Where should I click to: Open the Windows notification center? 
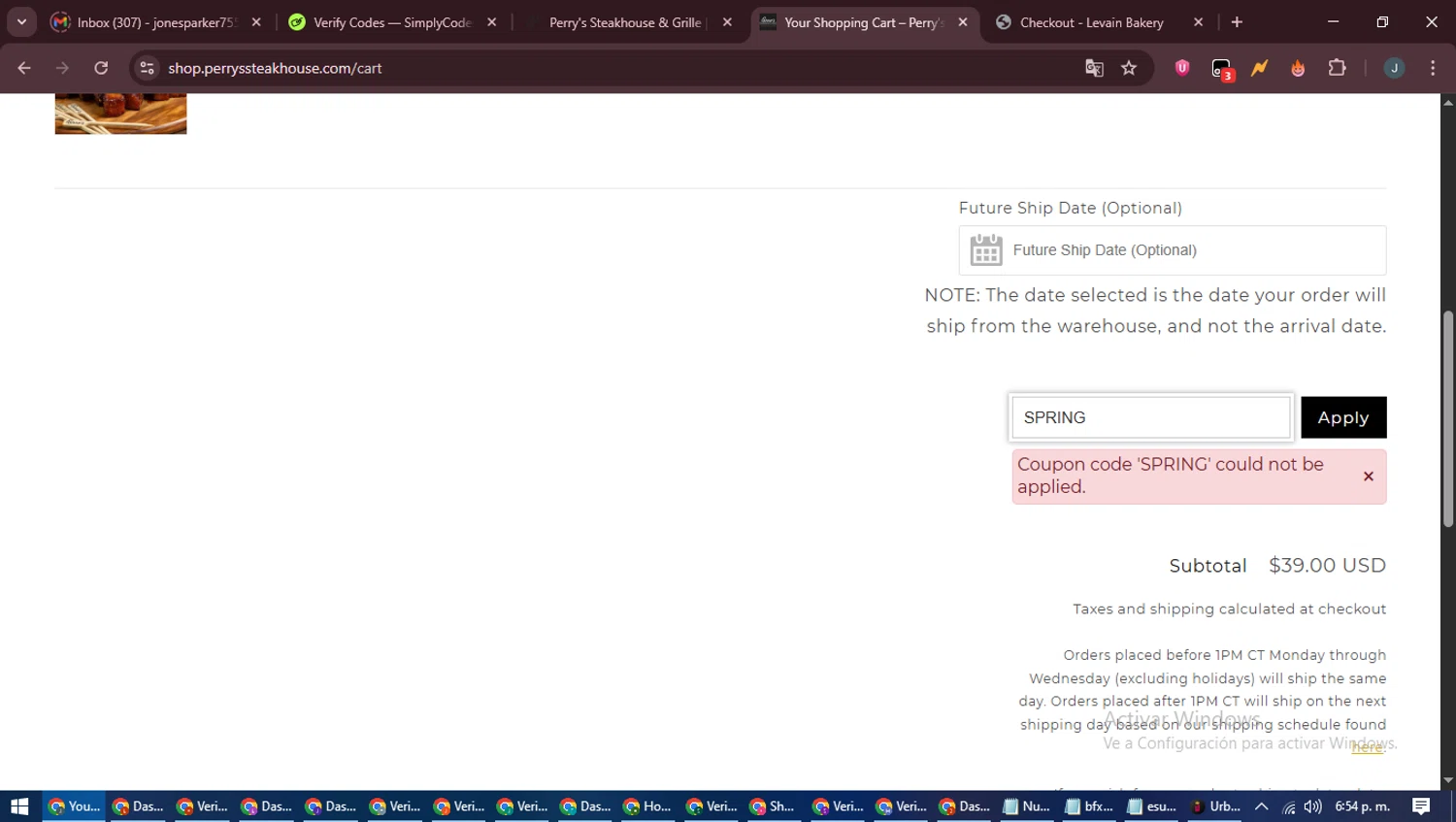click(x=1421, y=806)
